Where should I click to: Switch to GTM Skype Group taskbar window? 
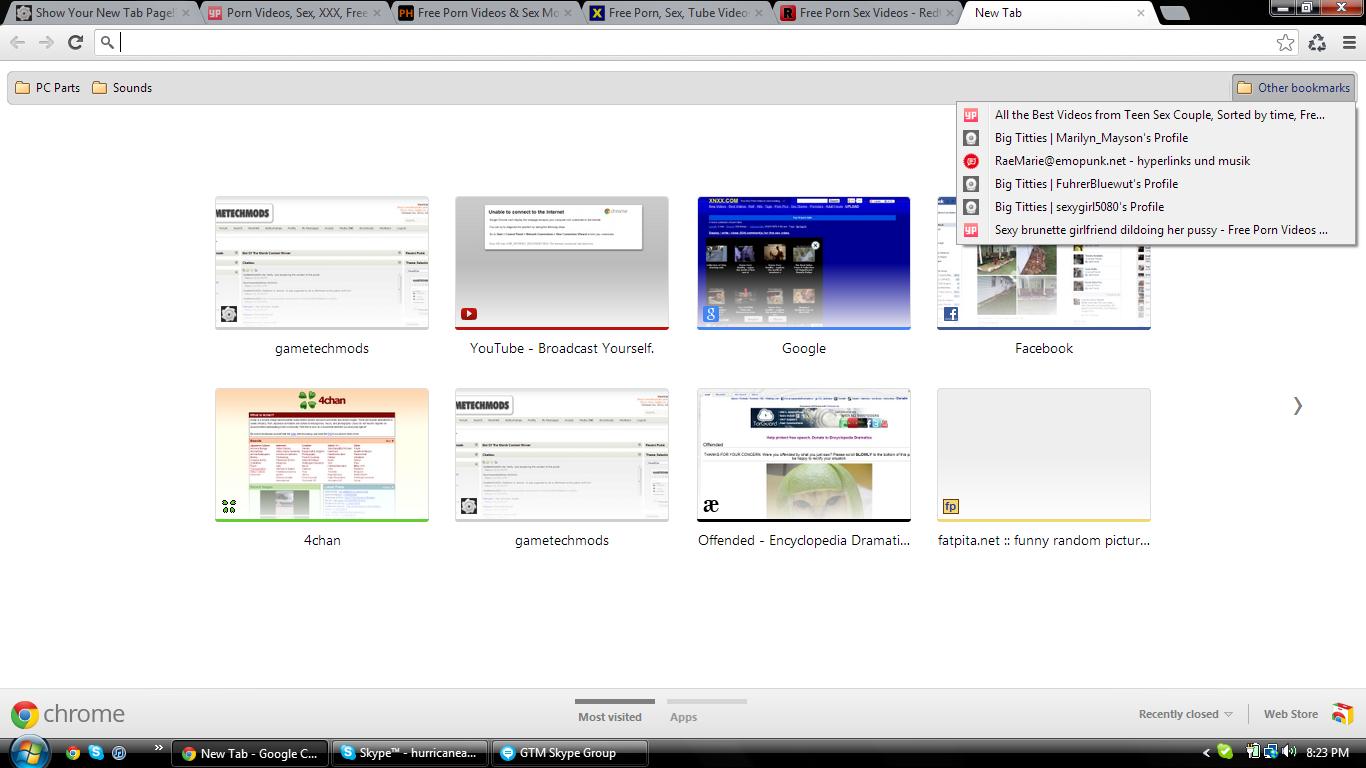coord(570,753)
